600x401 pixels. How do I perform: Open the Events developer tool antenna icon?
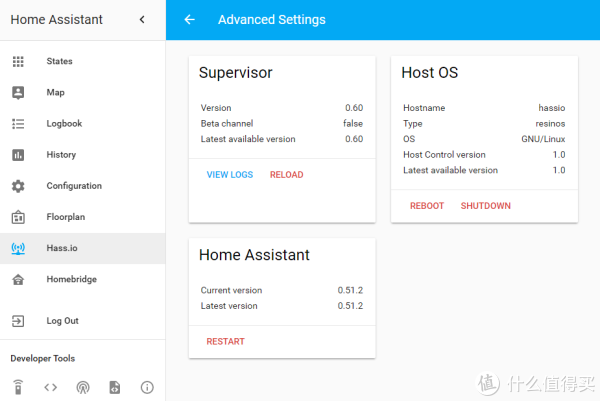click(x=82, y=387)
